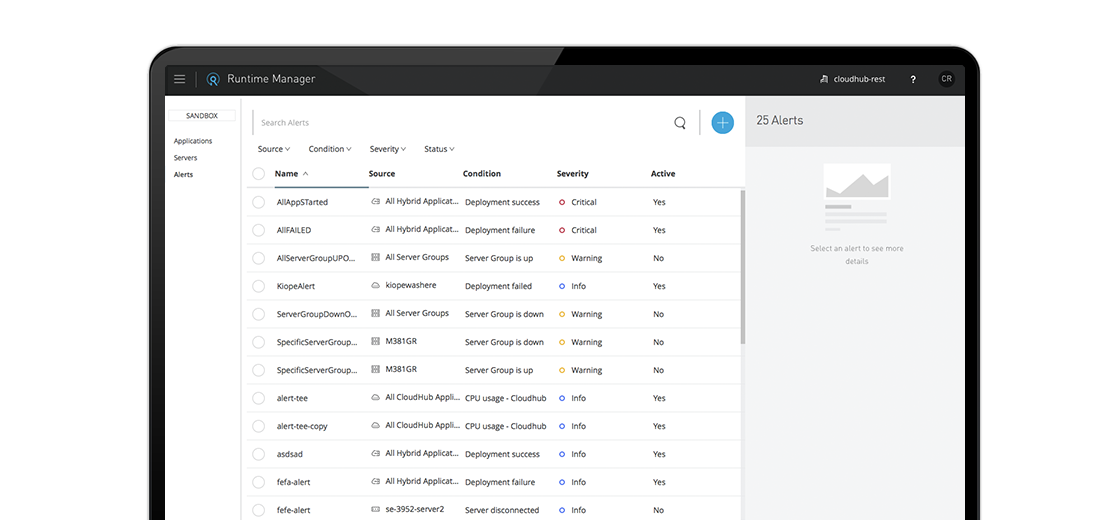1120x520 pixels.
Task: Click 'Deployment failed' condition in KiopeAlert row
Action: click(499, 286)
